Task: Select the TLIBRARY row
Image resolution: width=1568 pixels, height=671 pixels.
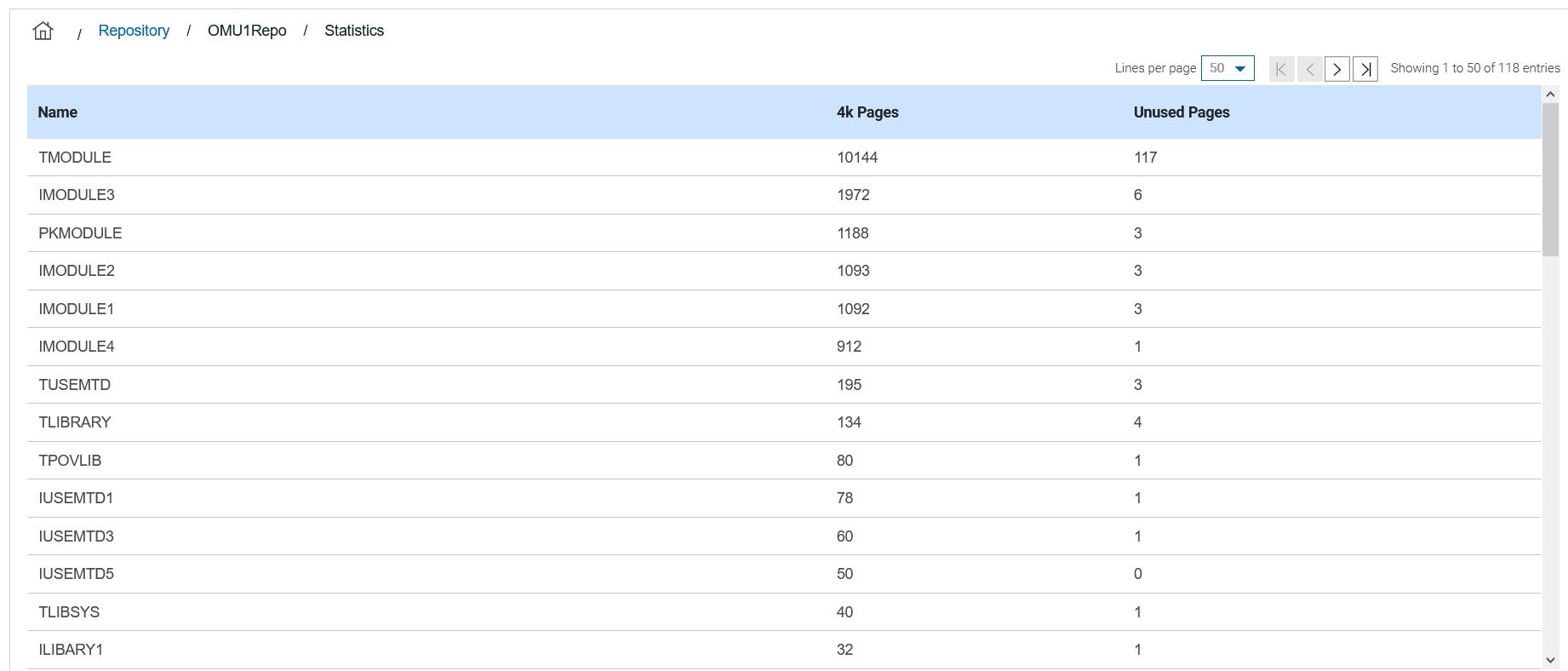Action: click(75, 422)
